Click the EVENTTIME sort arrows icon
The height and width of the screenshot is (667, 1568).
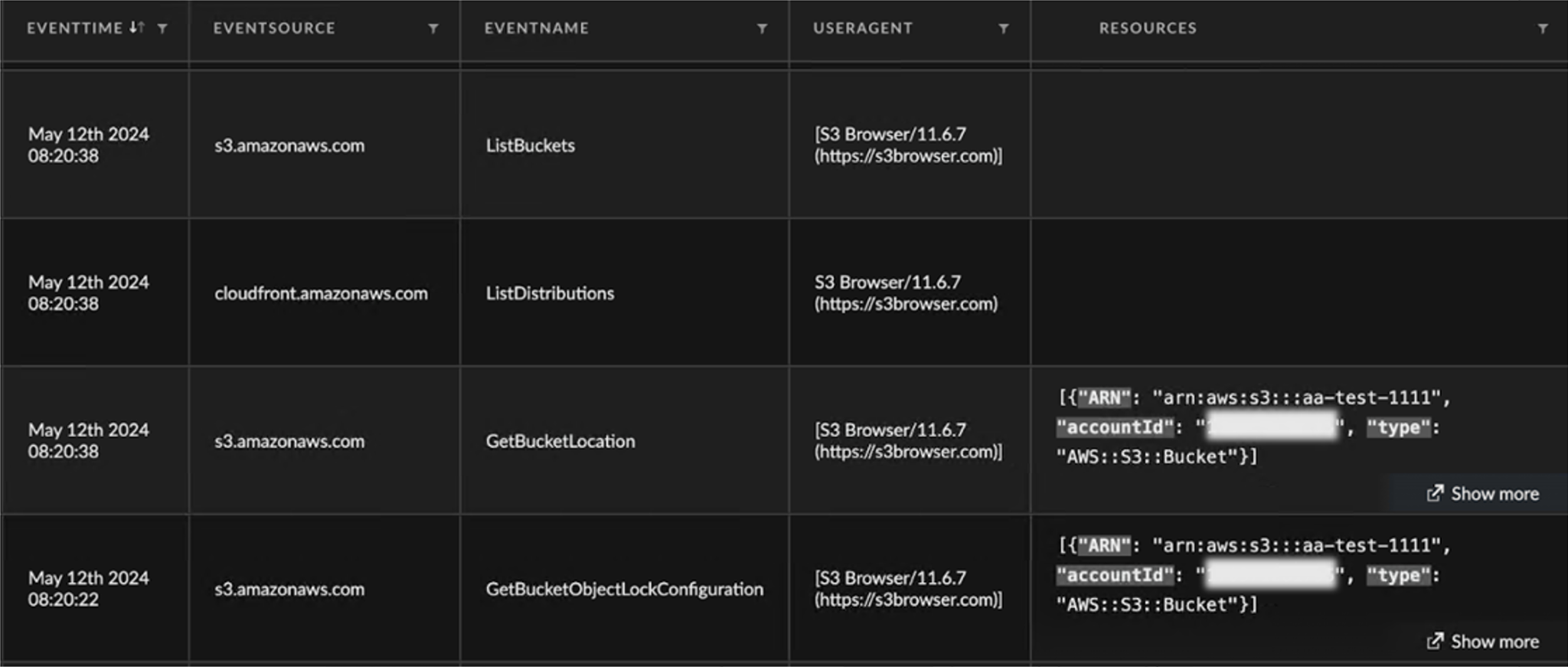point(136,28)
